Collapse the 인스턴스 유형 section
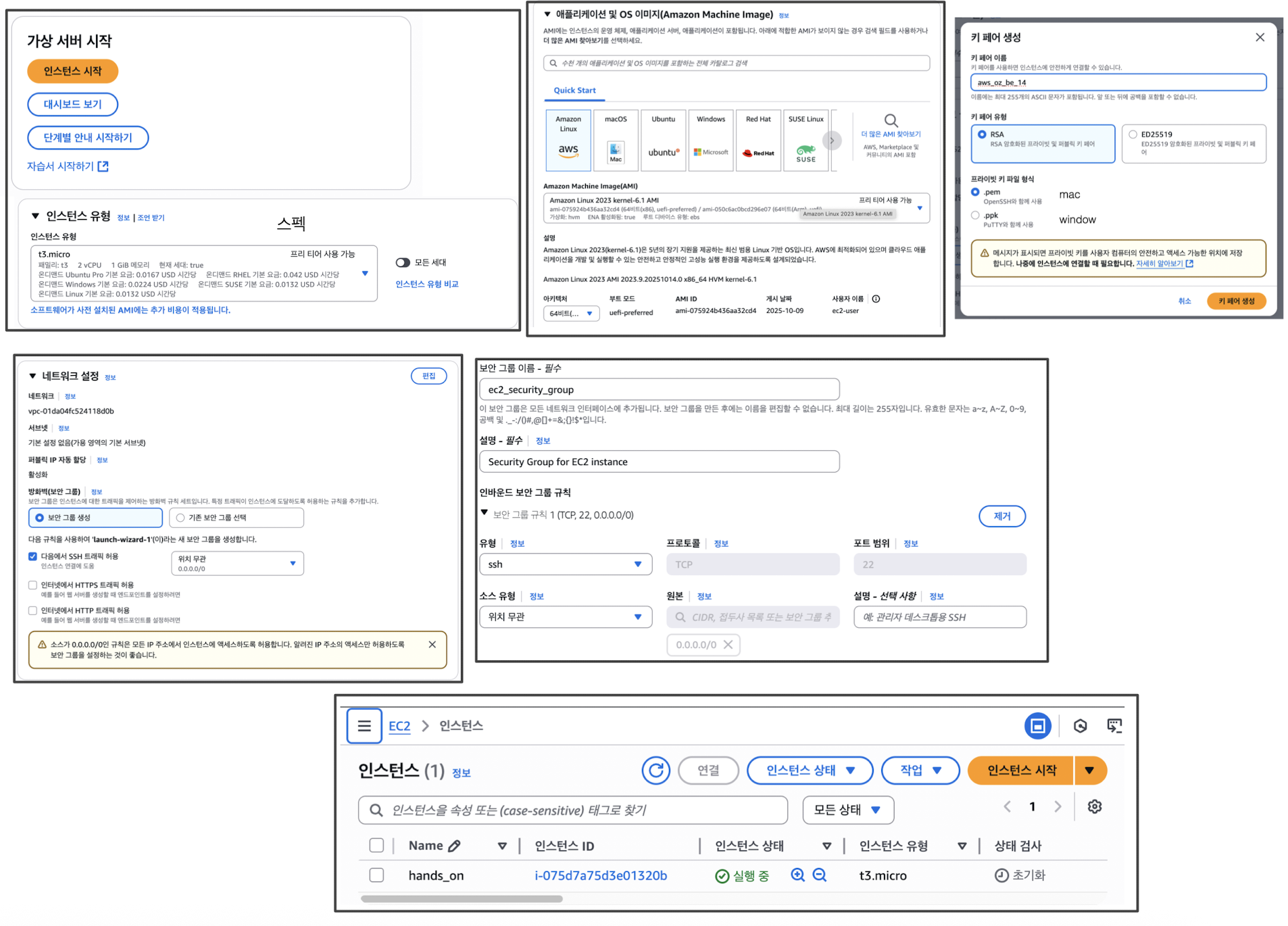The width and height of the screenshot is (1288, 926). coord(35,216)
